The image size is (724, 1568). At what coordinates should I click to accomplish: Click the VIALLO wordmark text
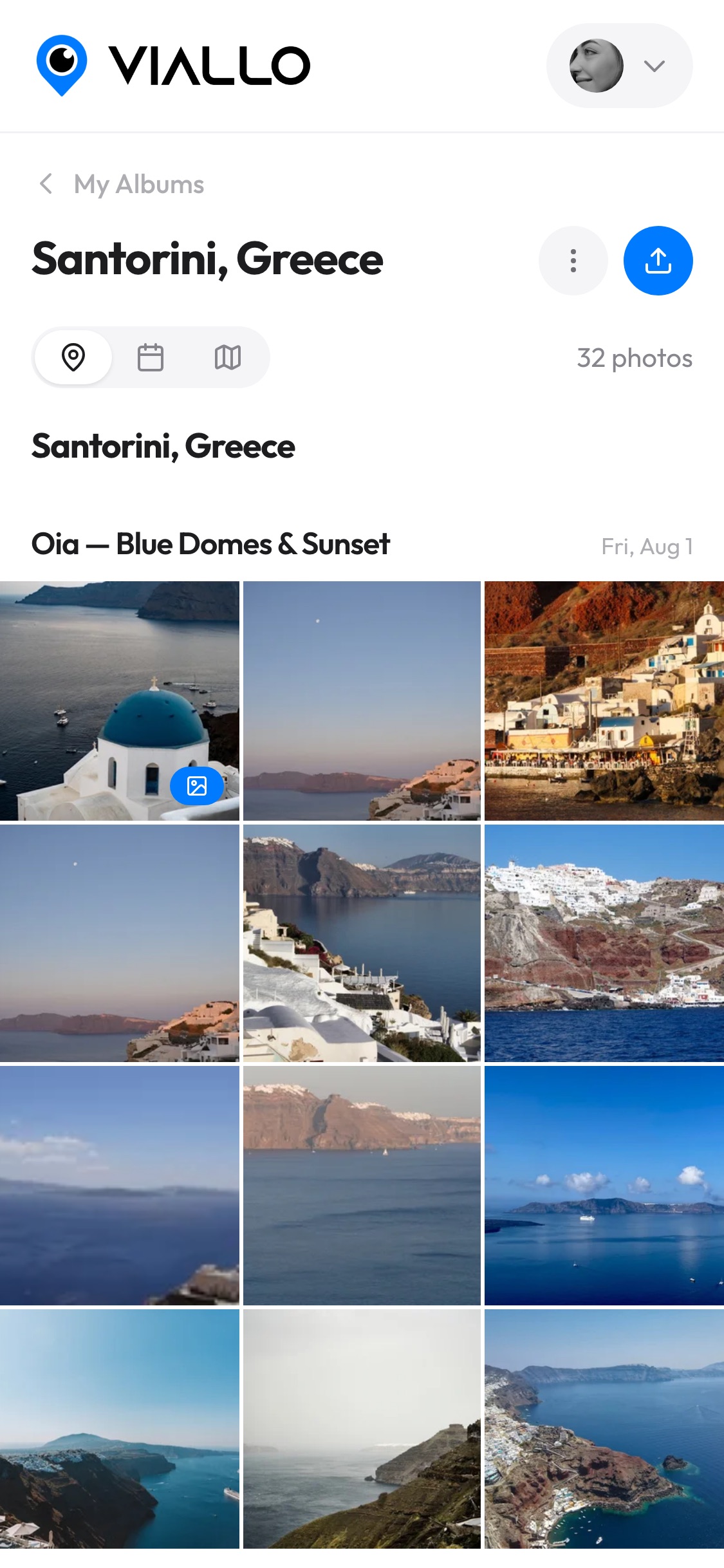210,66
